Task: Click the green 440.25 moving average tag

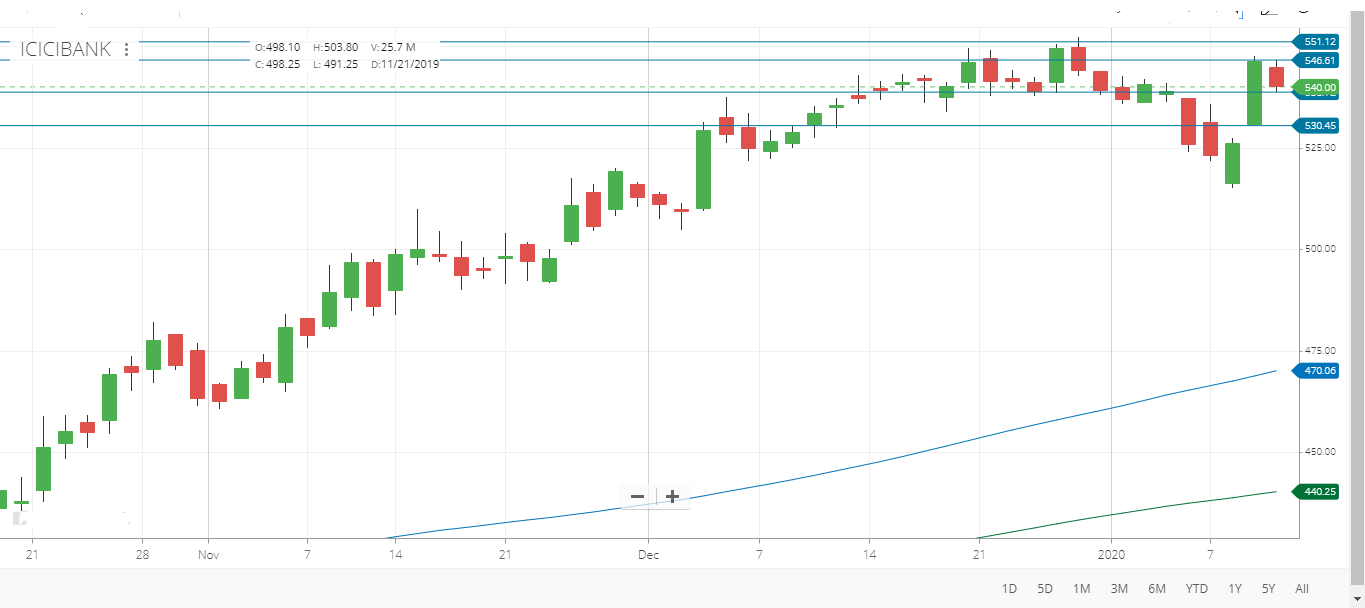Action: [x=1320, y=492]
